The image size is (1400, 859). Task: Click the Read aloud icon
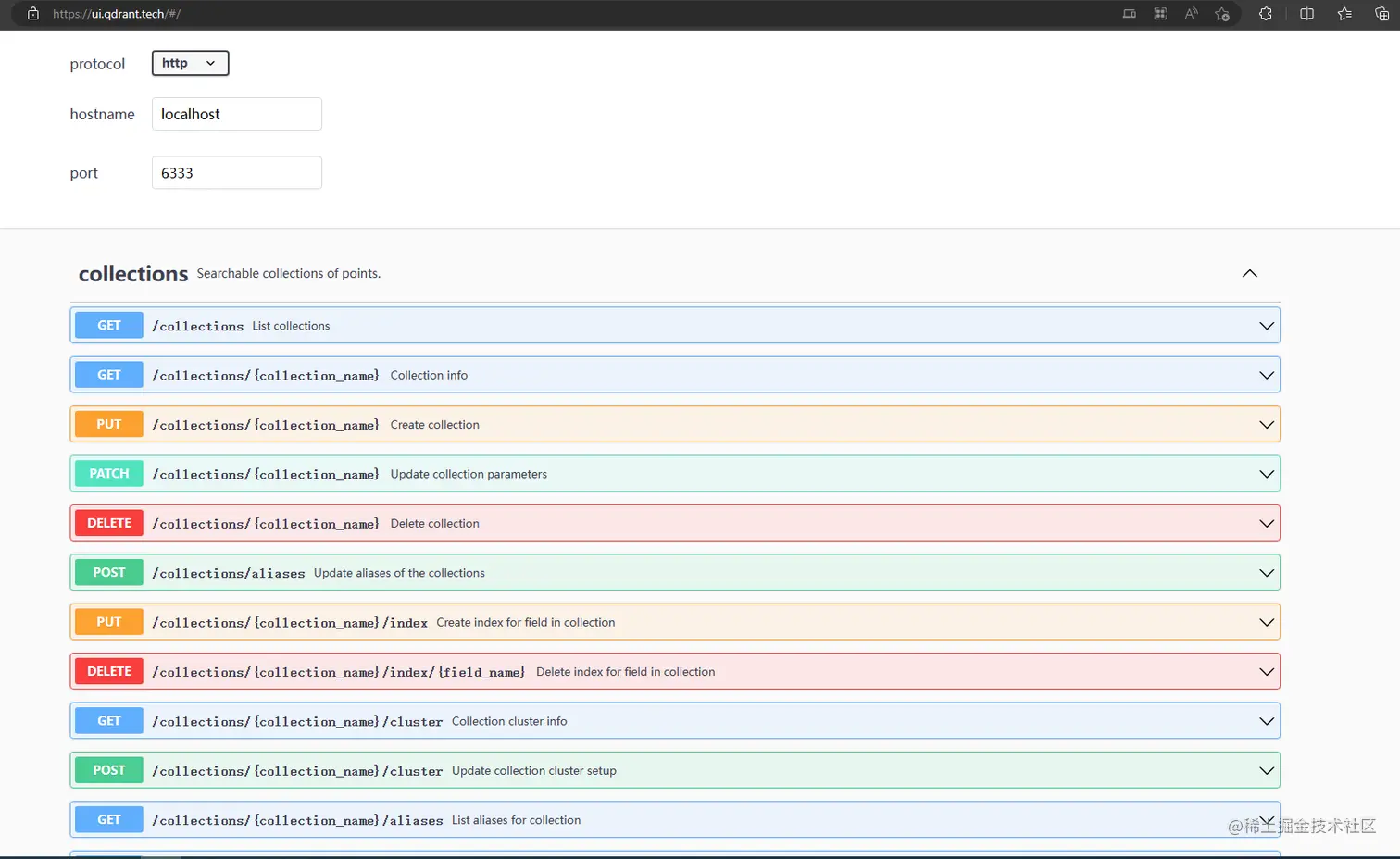coord(1191,14)
